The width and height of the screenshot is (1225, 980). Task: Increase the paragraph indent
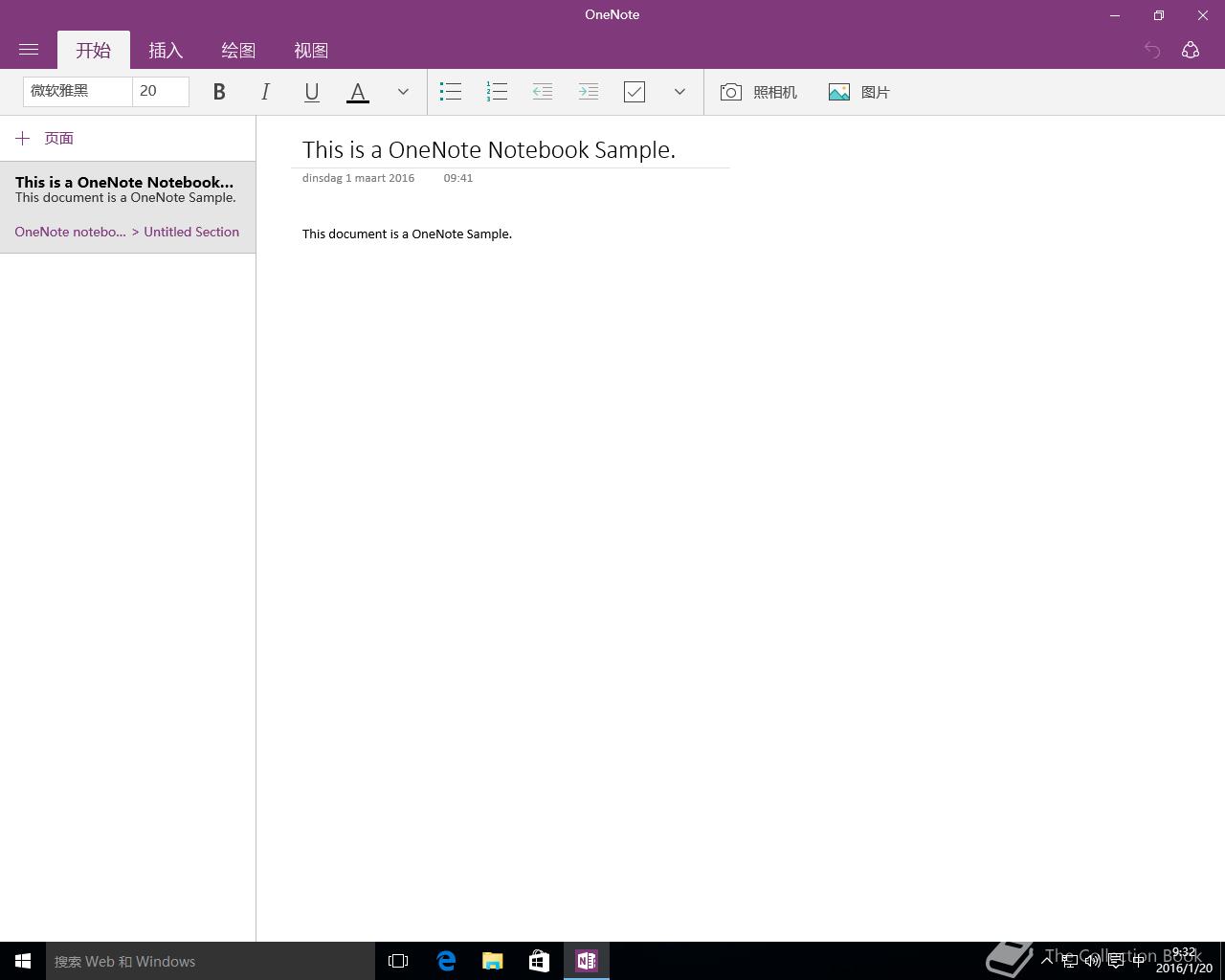[589, 92]
